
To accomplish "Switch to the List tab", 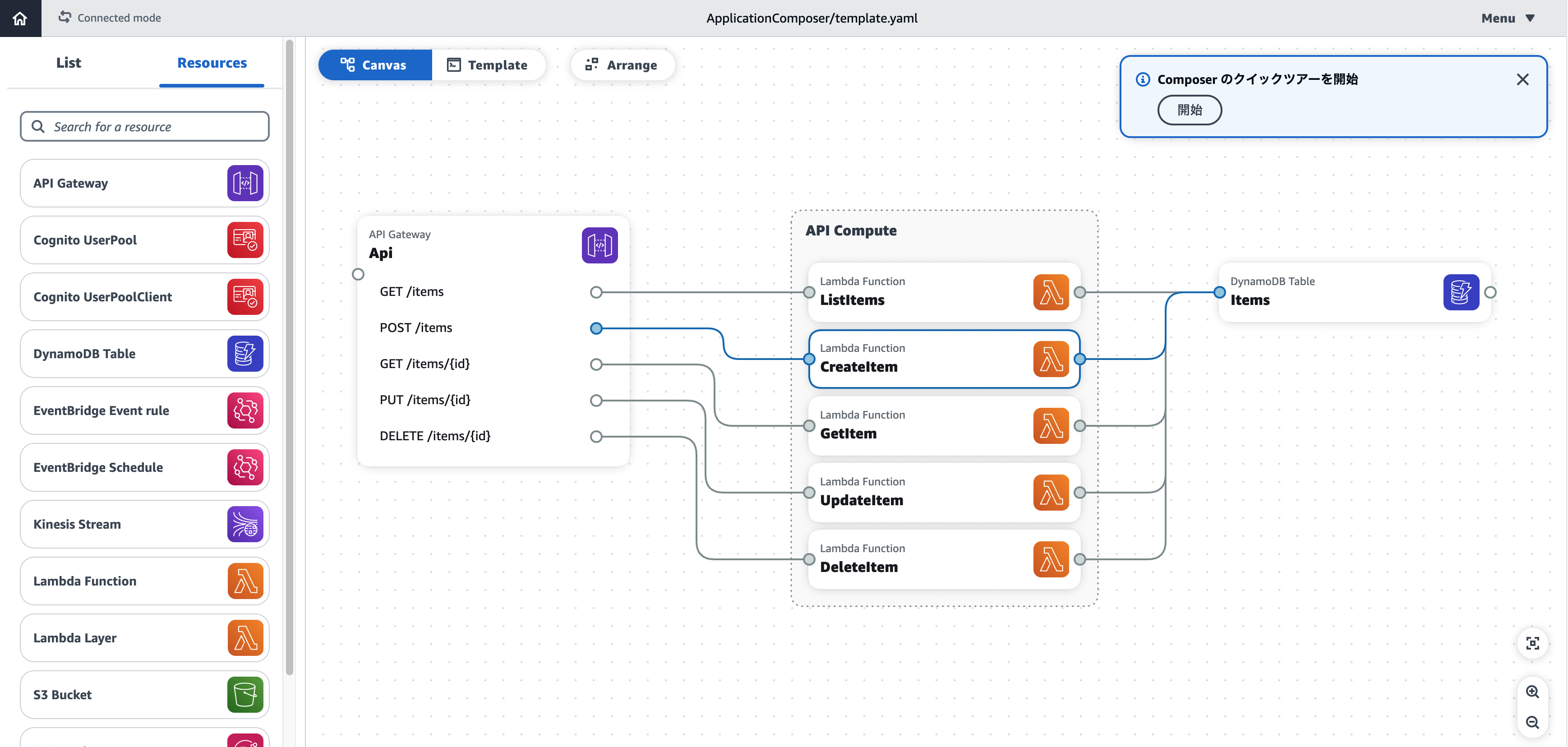I will (68, 63).
